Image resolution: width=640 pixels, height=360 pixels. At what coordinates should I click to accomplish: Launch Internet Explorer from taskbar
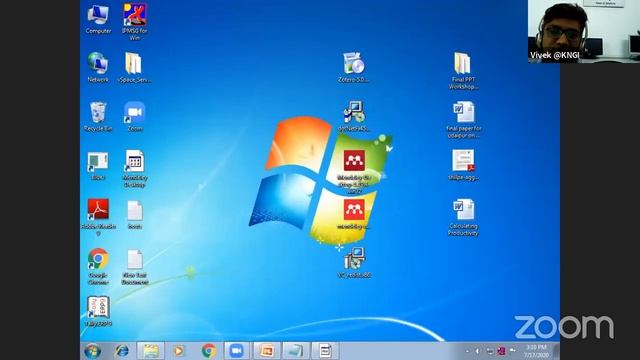click(x=121, y=351)
